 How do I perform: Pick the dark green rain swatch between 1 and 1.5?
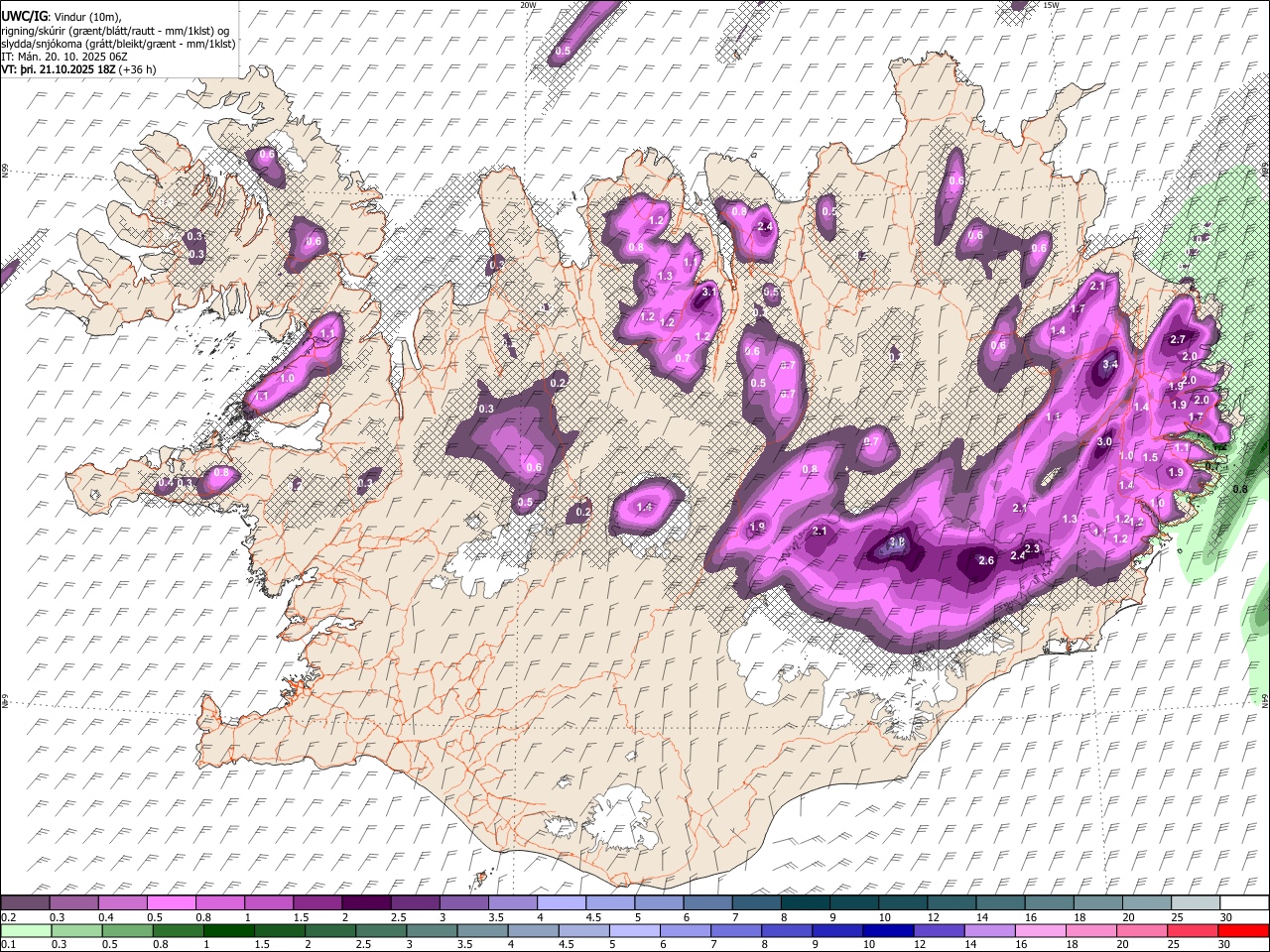click(229, 930)
